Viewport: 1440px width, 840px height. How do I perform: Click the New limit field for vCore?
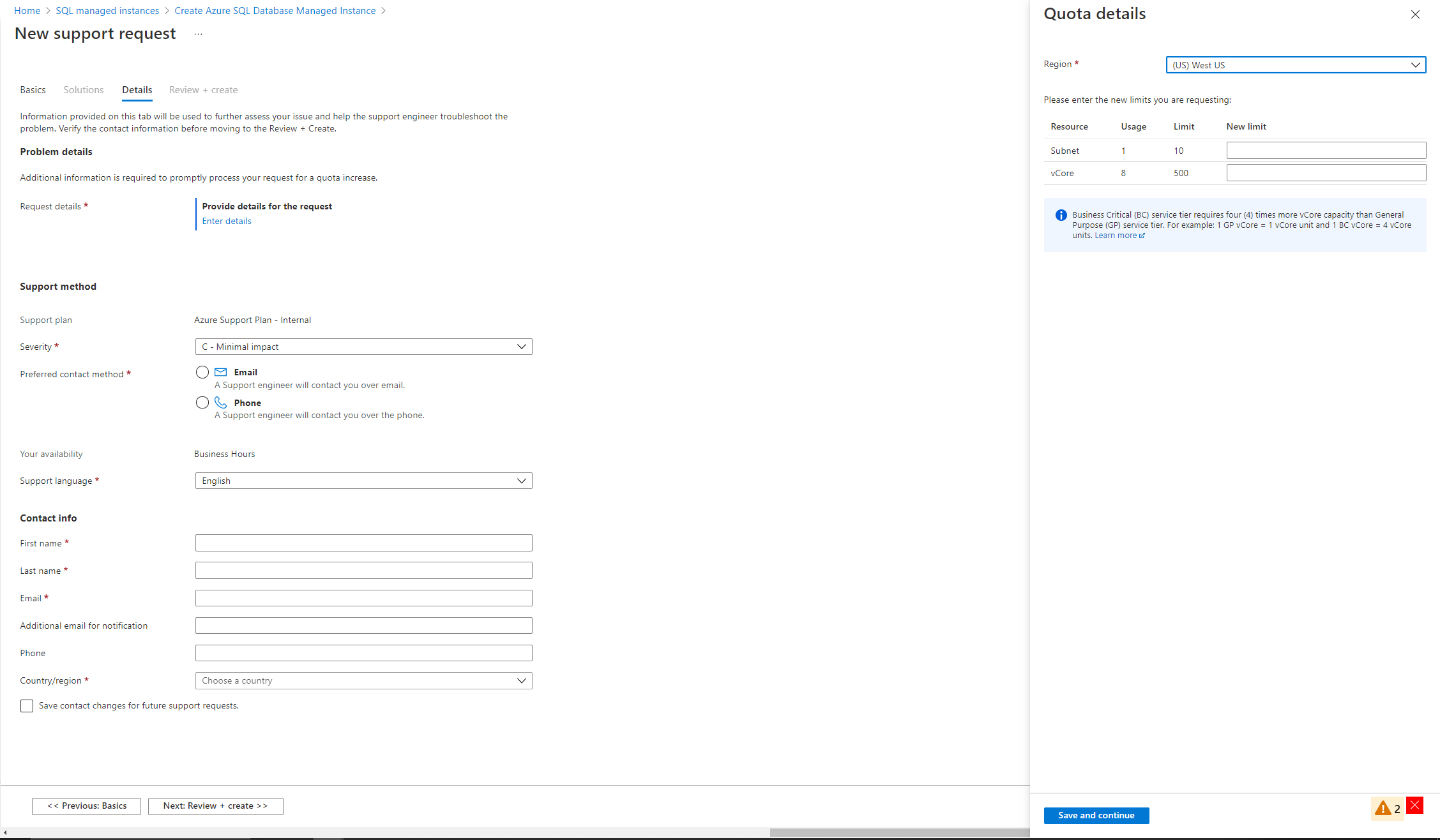[x=1326, y=172]
